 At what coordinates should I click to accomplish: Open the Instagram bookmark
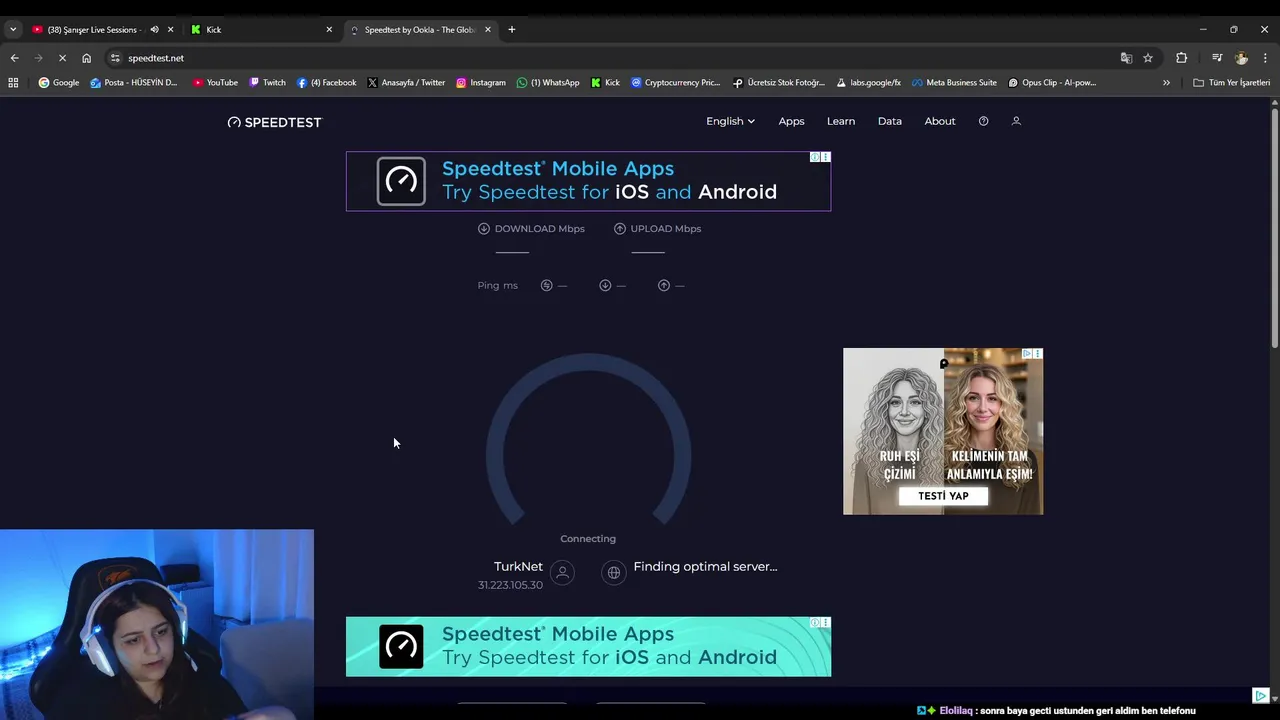click(x=481, y=83)
